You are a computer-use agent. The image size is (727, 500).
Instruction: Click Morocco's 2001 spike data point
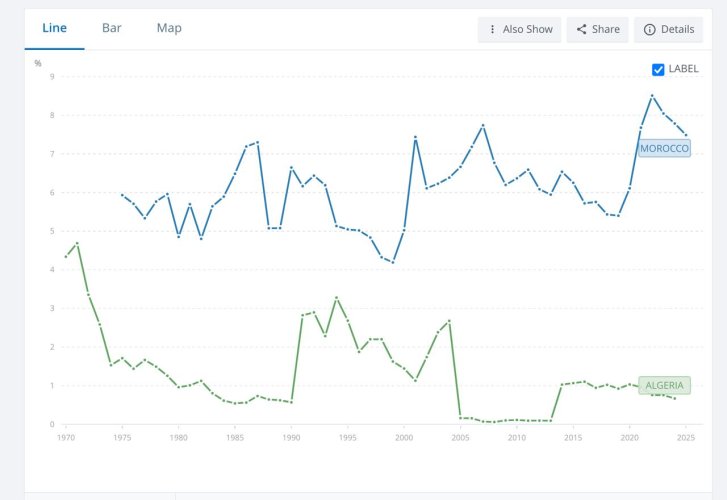tap(415, 137)
